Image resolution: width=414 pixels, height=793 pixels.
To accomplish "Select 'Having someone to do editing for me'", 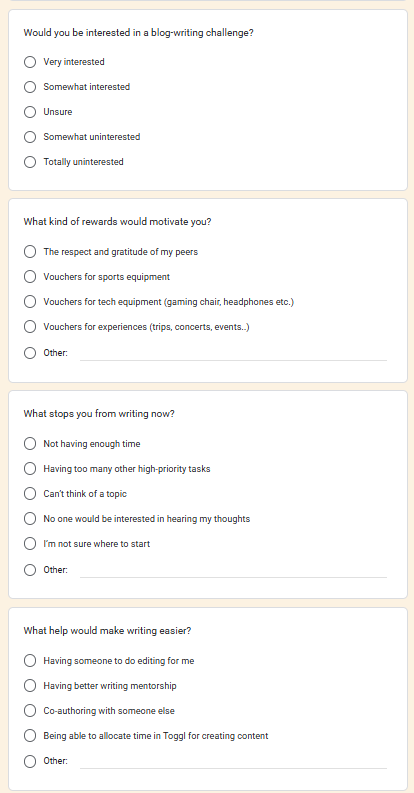I will click(x=30, y=660).
